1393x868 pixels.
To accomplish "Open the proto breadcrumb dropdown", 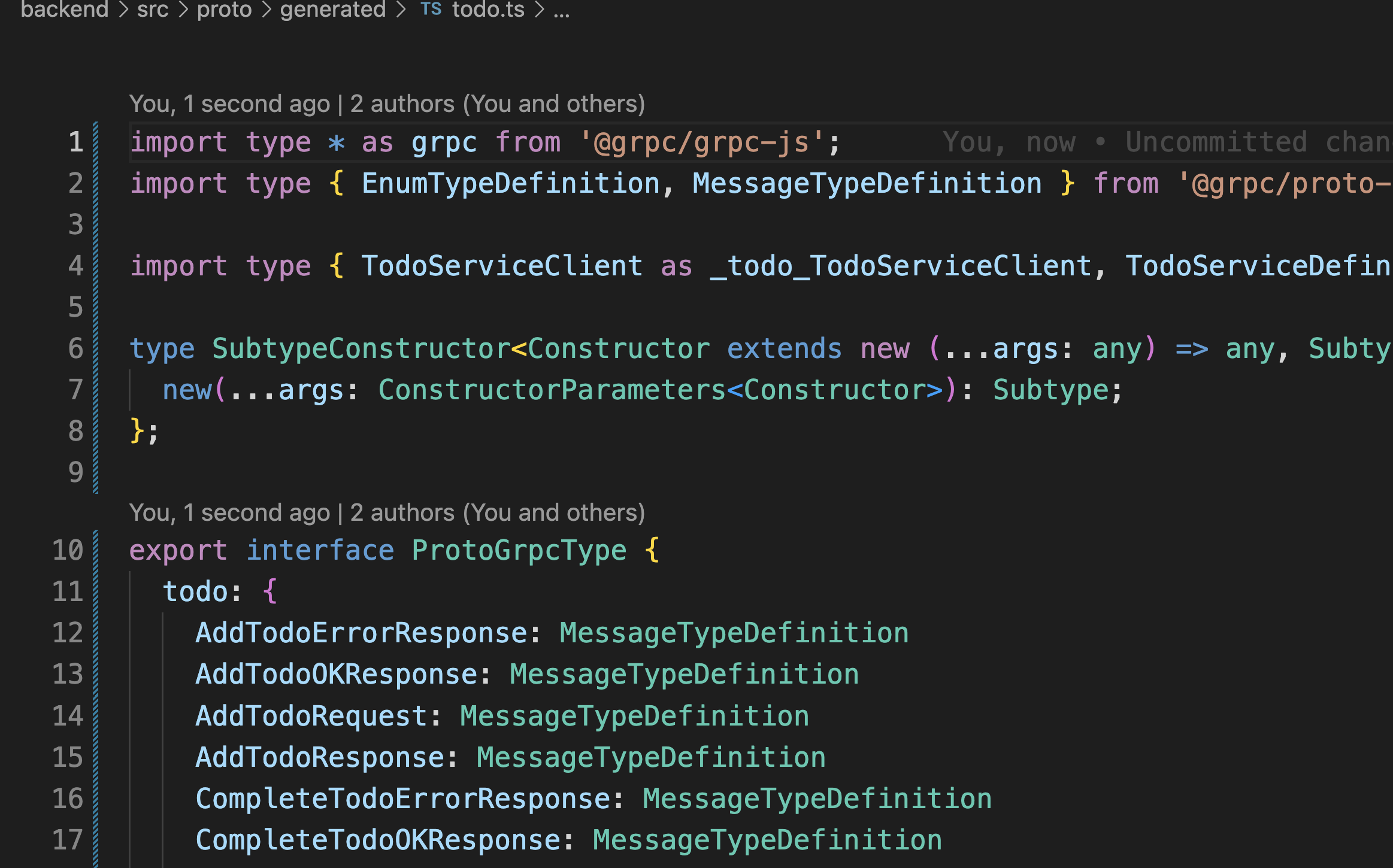I will coord(224,9).
